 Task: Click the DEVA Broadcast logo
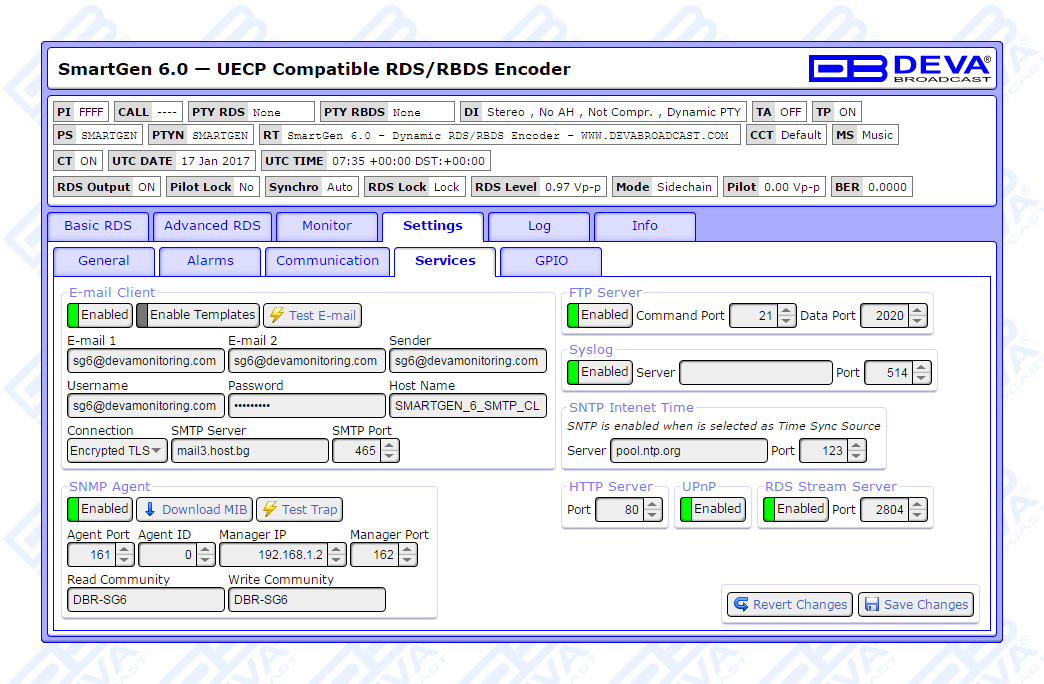click(x=899, y=68)
